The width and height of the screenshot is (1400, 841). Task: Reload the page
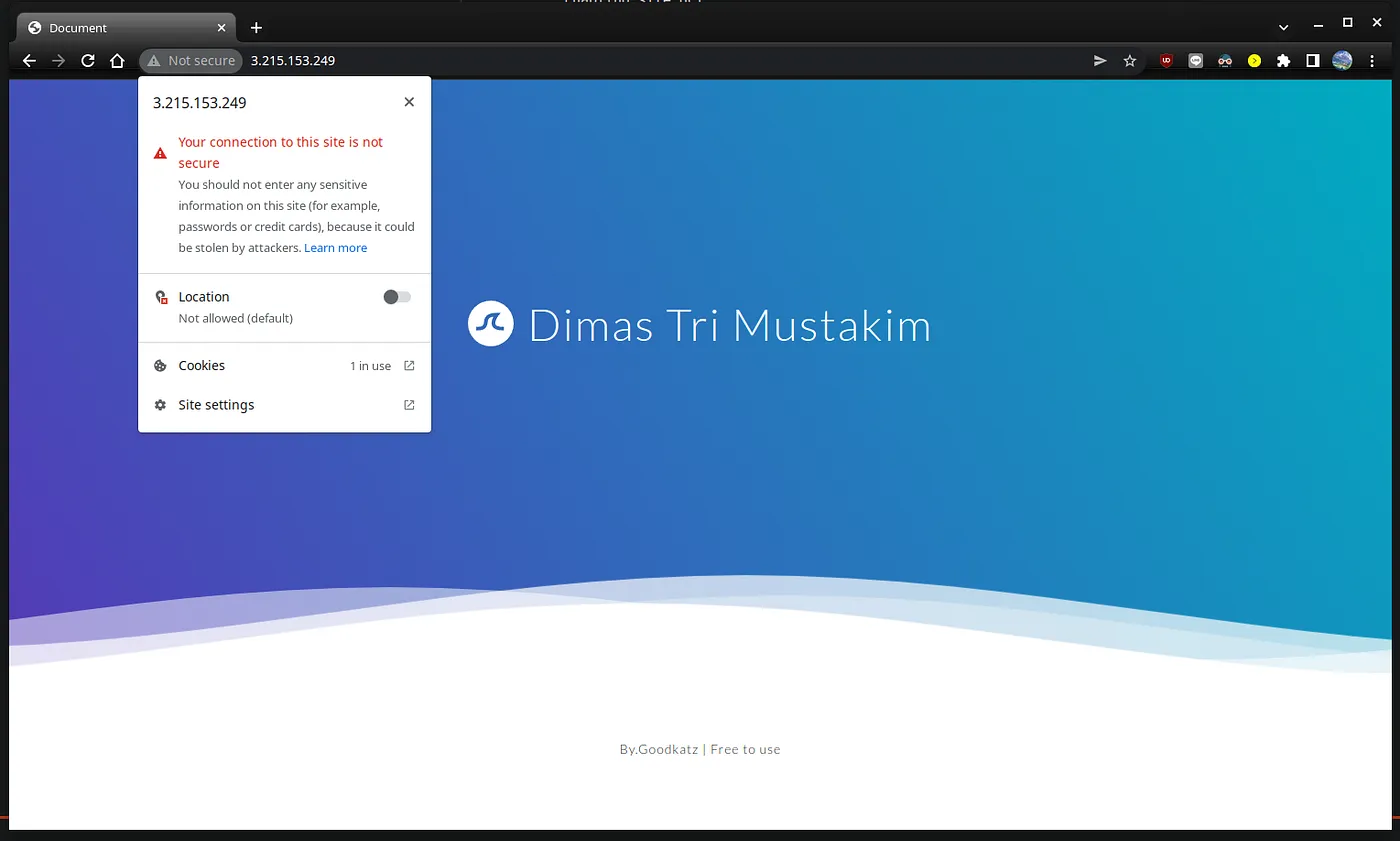point(88,60)
